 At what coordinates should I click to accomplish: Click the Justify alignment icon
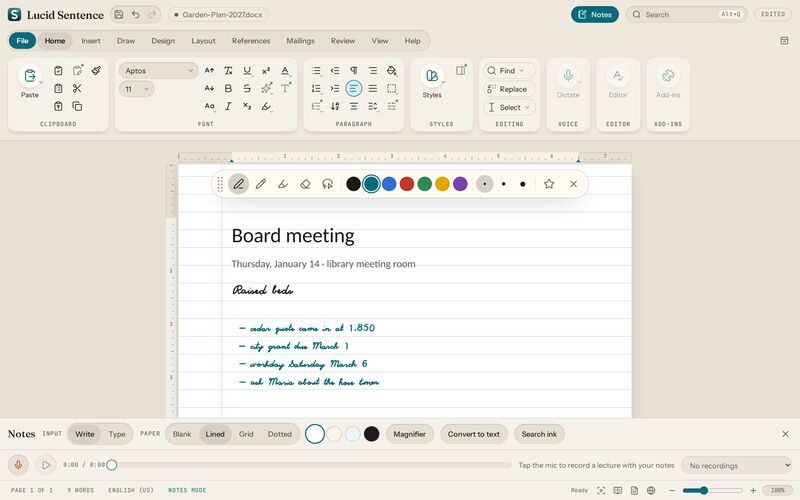373,88
